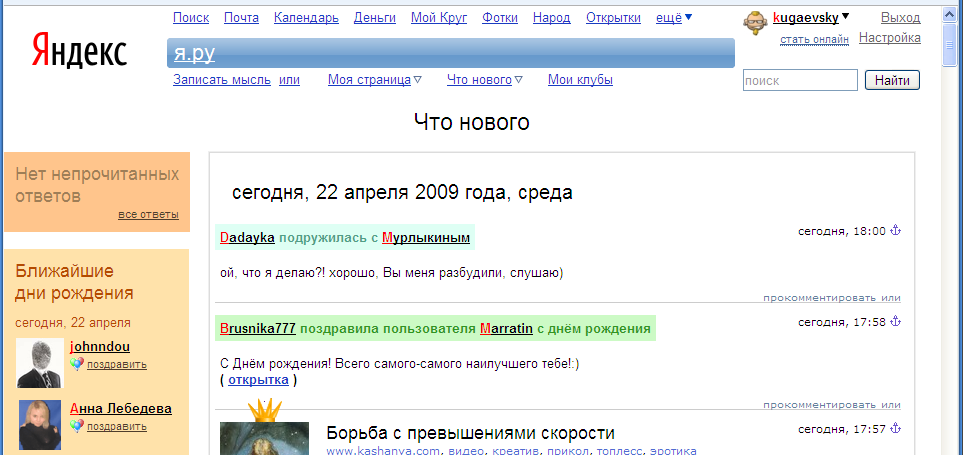Click the balloon icon under Анна Лебедева

pos(76,426)
